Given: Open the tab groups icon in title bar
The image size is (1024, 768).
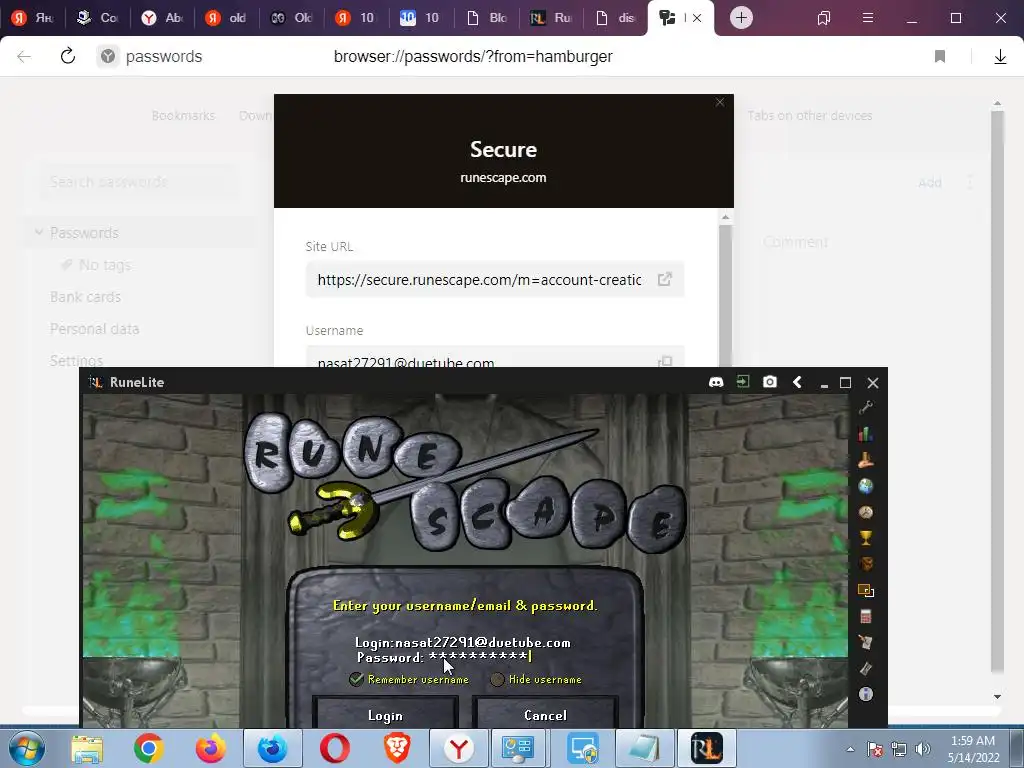Looking at the screenshot, I should 824,18.
